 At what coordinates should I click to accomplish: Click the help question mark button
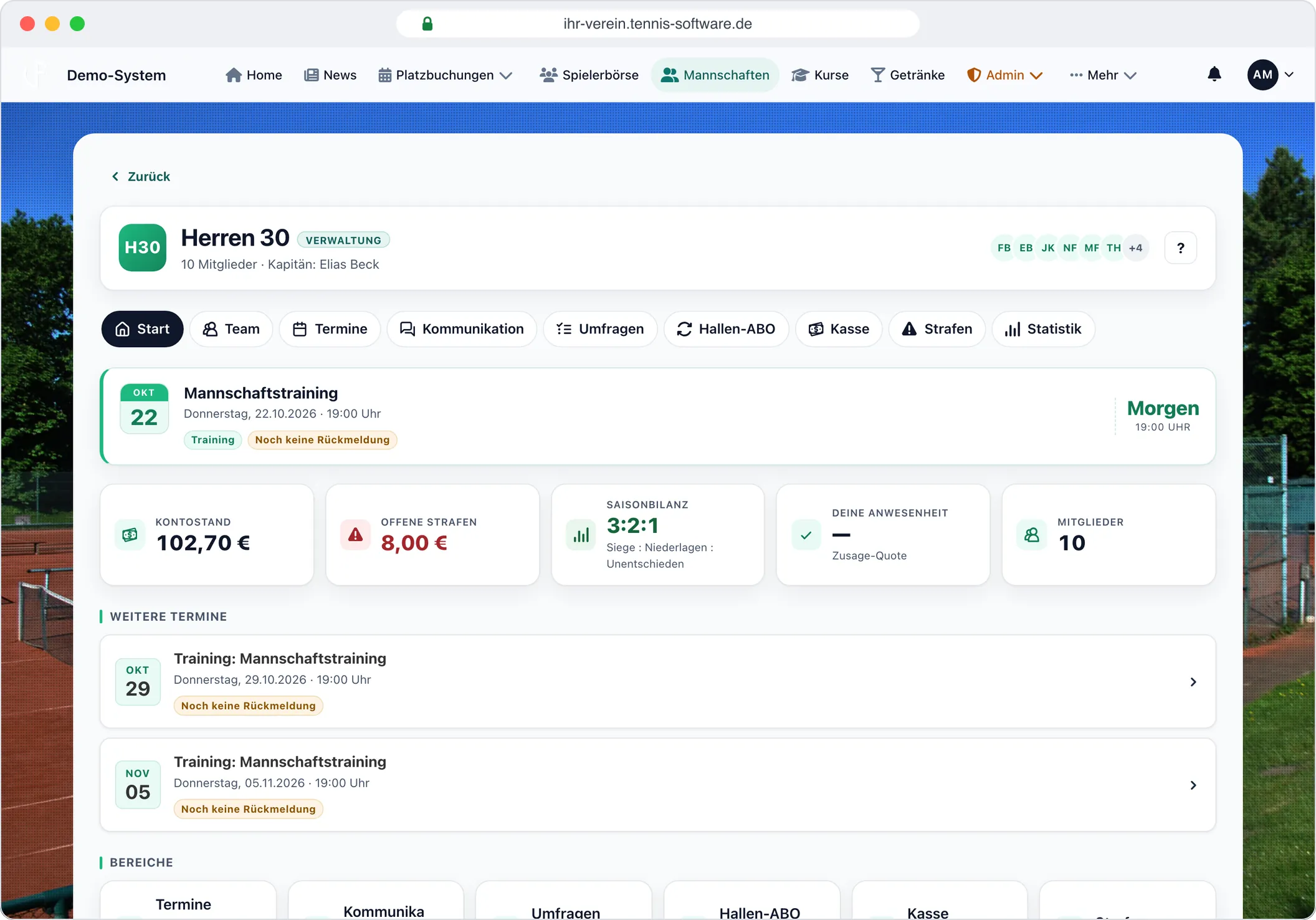click(x=1180, y=248)
